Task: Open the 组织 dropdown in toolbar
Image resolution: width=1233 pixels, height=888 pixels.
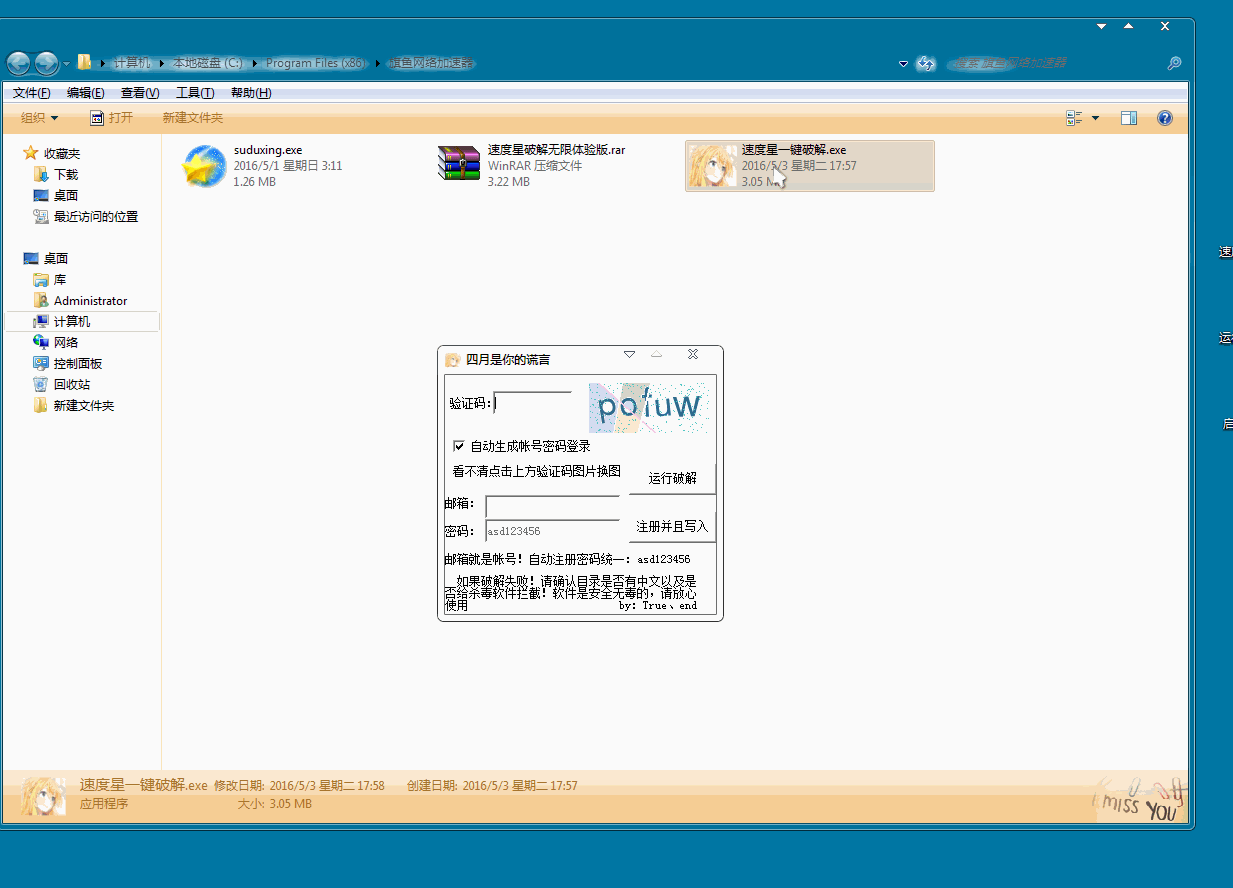Action: click(40, 118)
